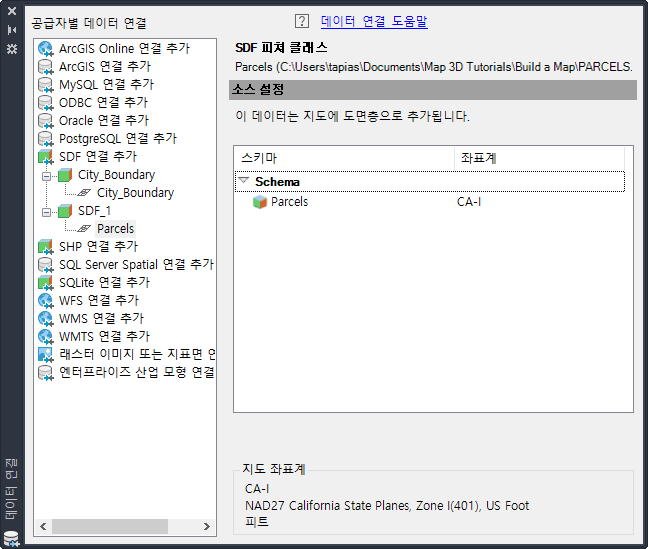The width and height of the screenshot is (648, 549).
Task: Open the 데이터 연결 도움말 link
Action: (x=374, y=21)
